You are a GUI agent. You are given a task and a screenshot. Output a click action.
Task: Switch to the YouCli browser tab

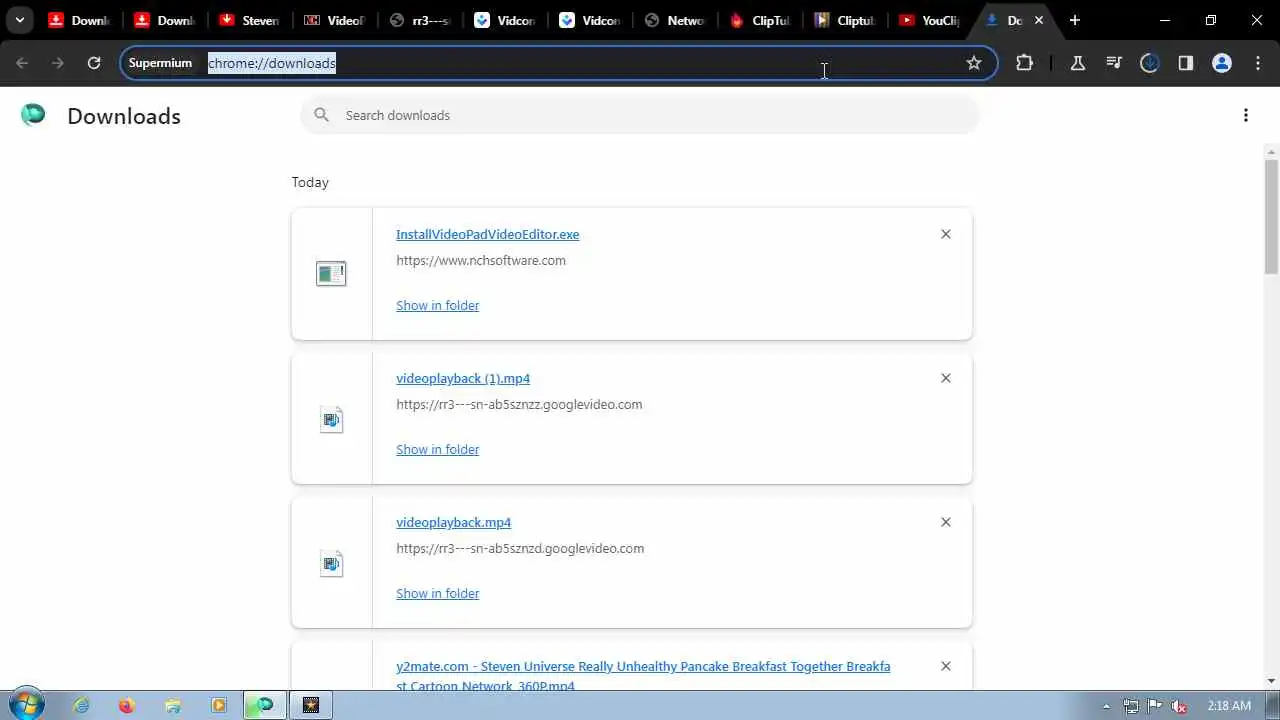click(x=930, y=20)
